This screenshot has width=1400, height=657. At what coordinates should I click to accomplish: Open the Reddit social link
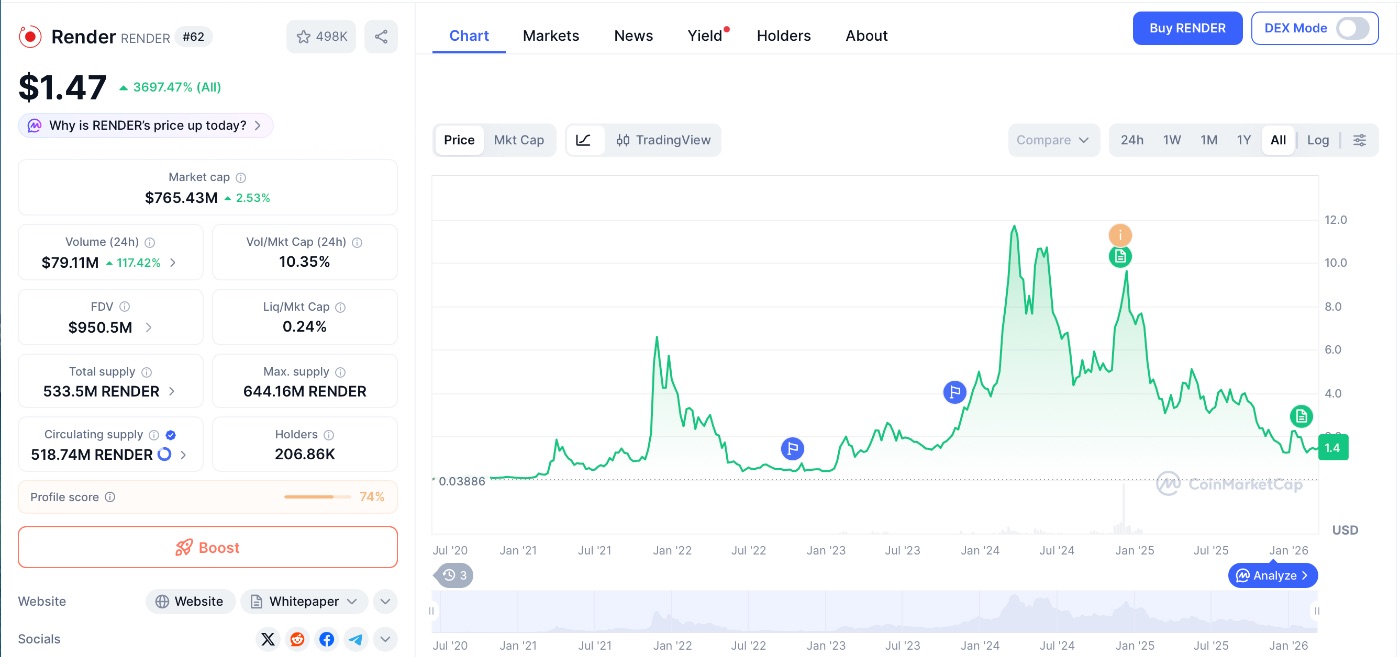point(297,639)
